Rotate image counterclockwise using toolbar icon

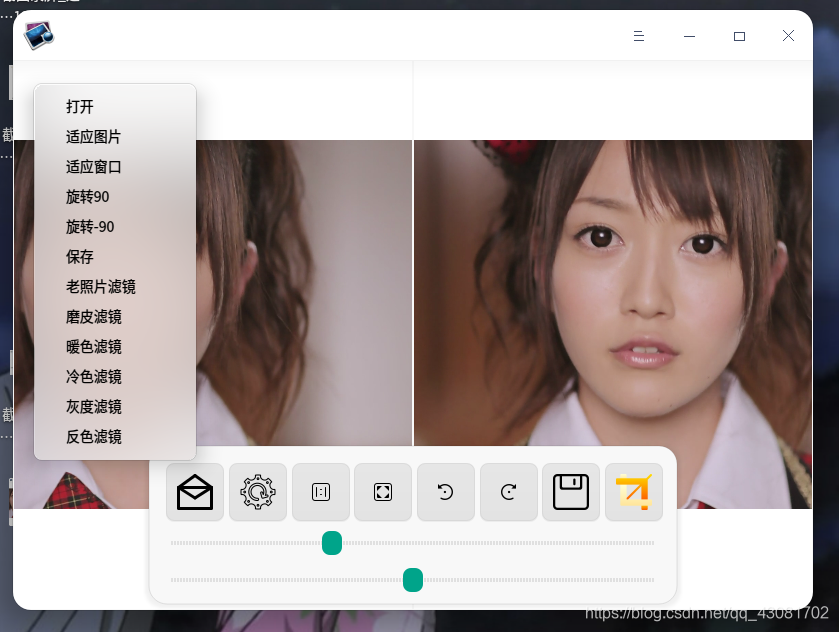pyautogui.click(x=446, y=492)
